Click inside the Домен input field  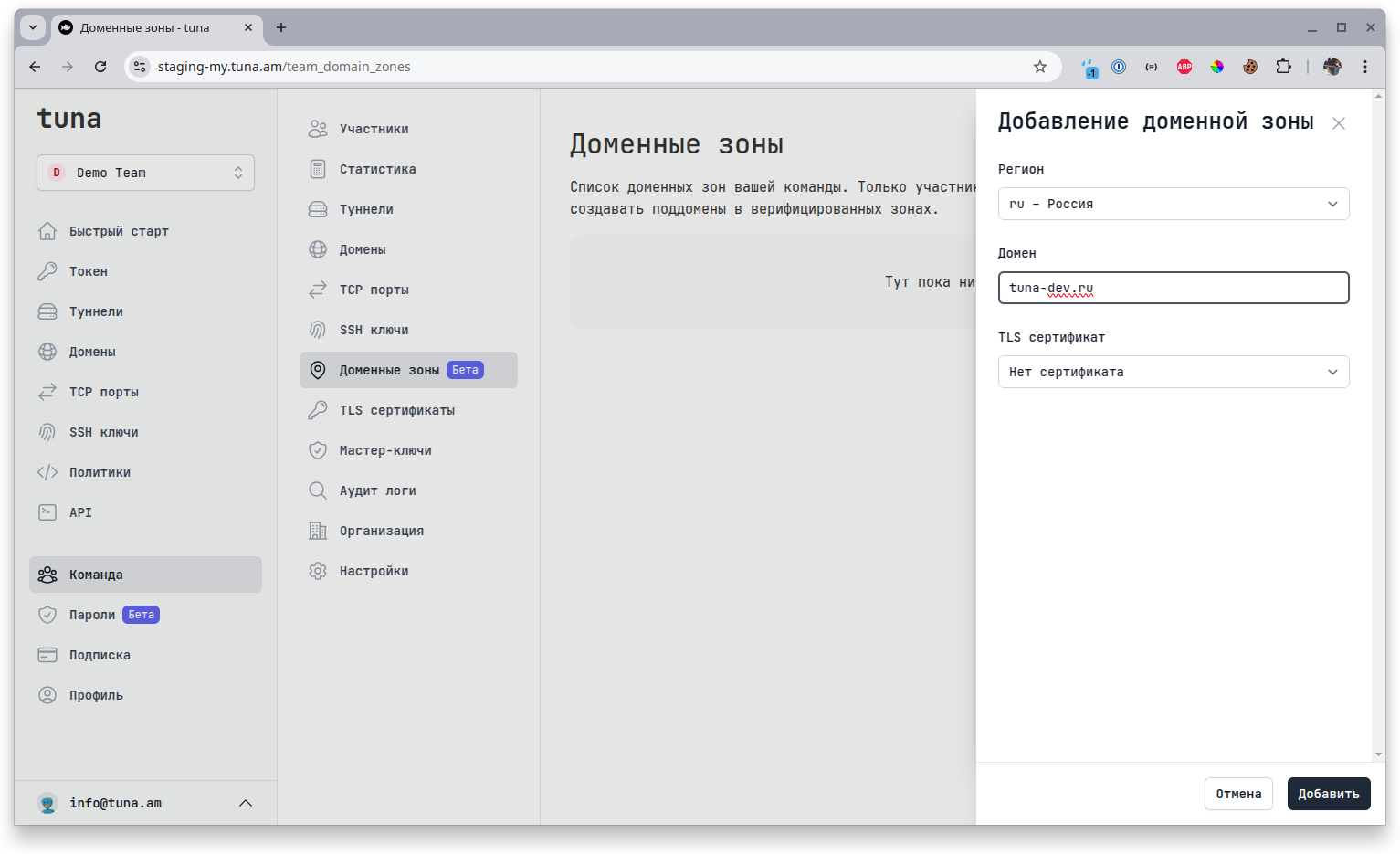tap(1174, 288)
